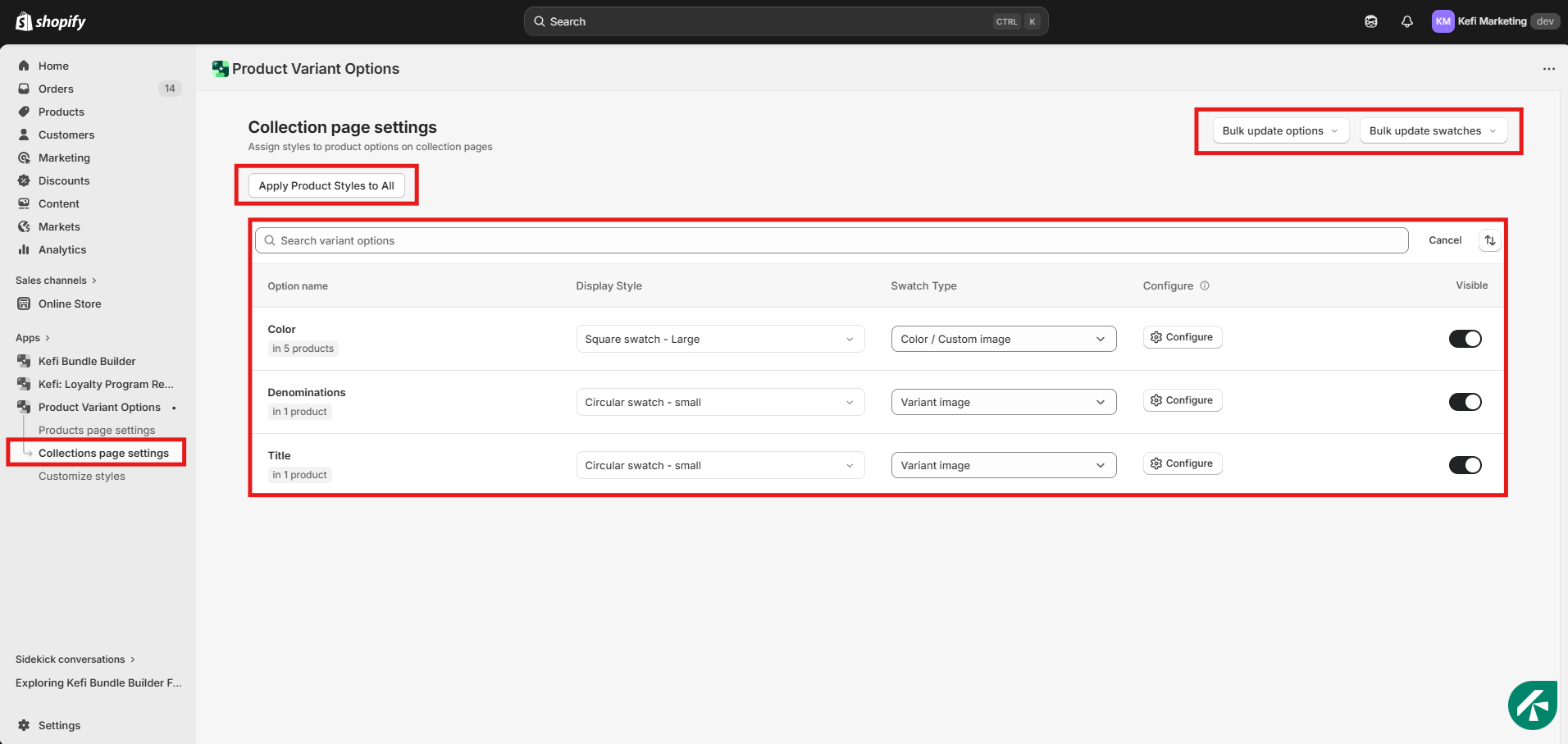Disable visibility for the Denominations option
1568x744 pixels.
(1465, 402)
